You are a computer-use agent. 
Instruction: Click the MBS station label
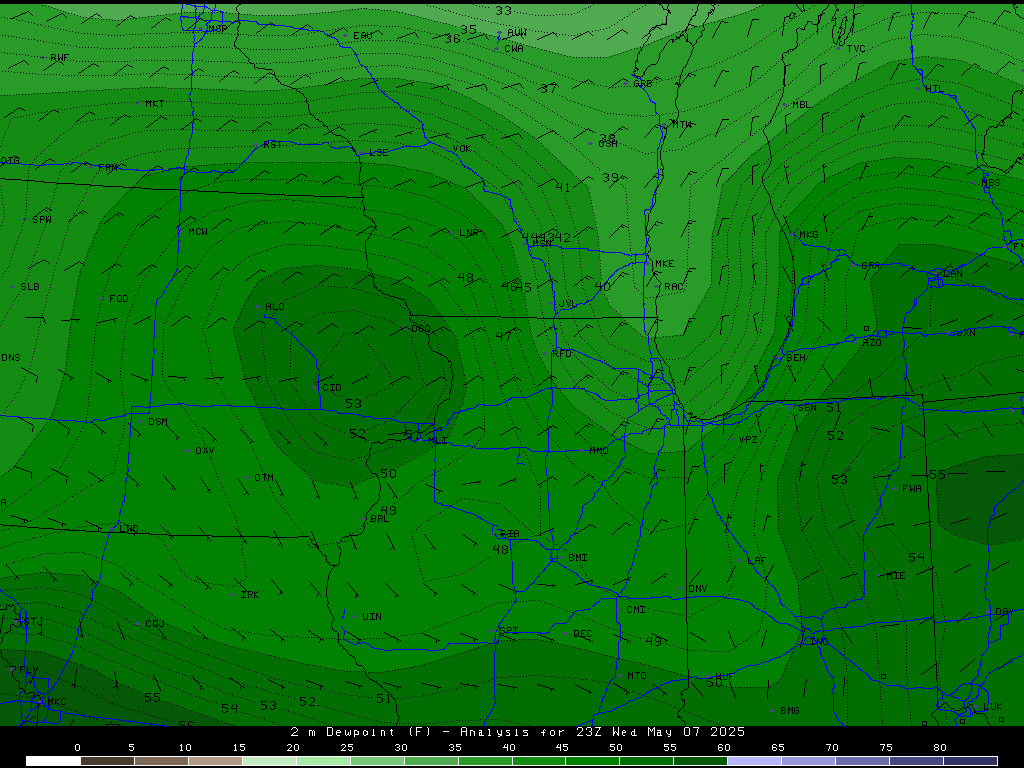click(991, 183)
